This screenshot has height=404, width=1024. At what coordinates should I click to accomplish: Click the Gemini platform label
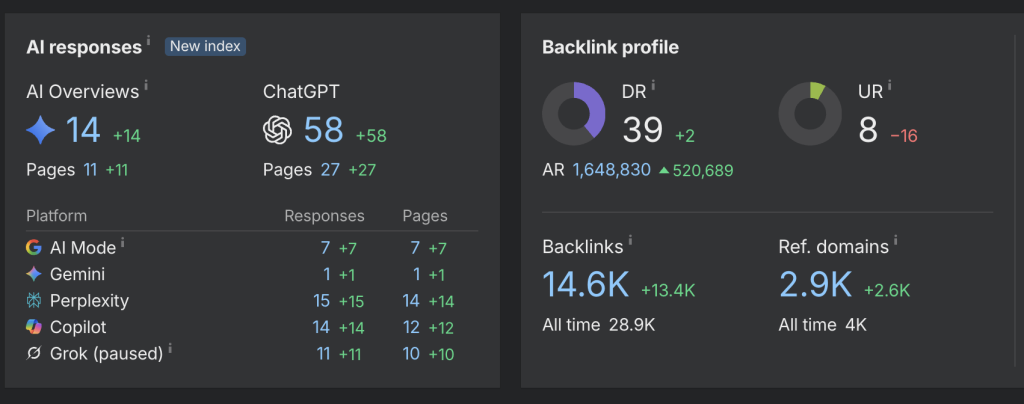[x=77, y=274]
